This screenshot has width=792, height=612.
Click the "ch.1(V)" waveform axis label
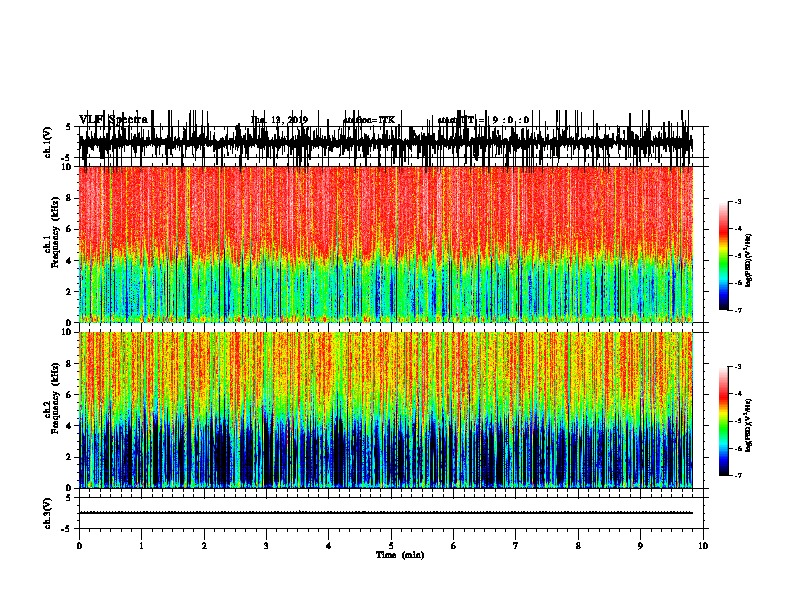[47, 142]
